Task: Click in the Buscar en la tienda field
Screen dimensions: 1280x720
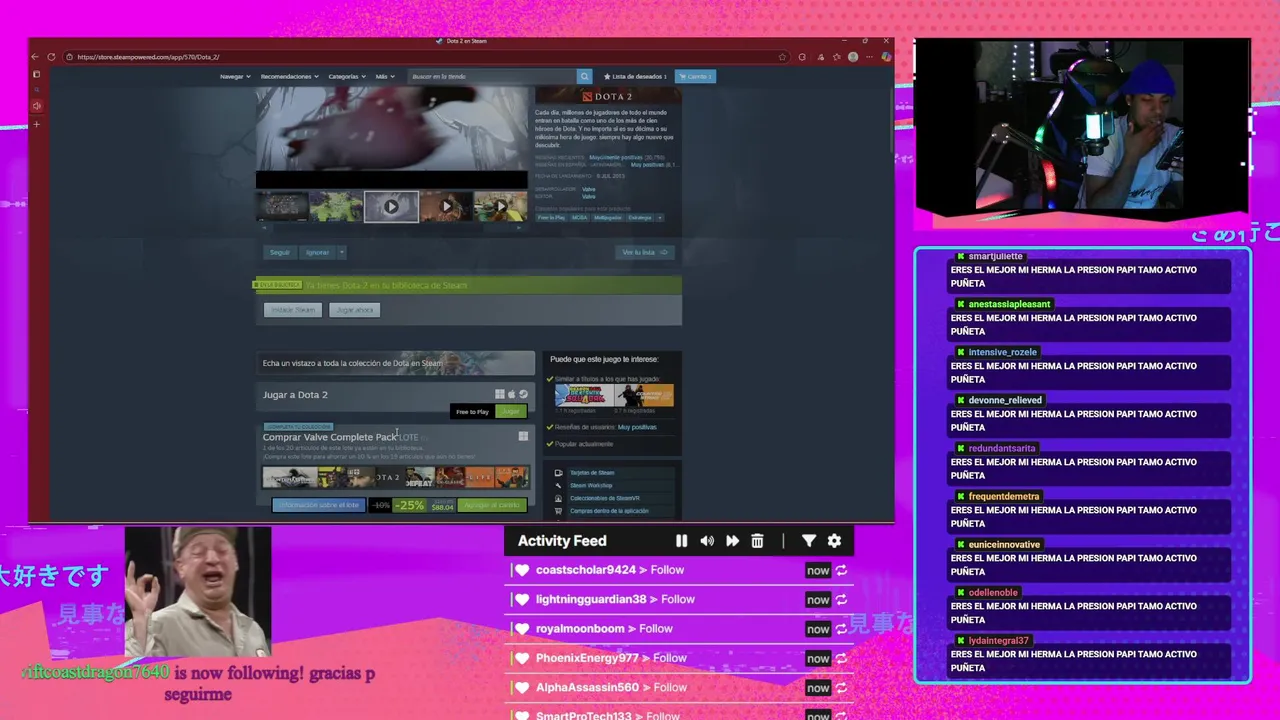Action: coord(492,76)
